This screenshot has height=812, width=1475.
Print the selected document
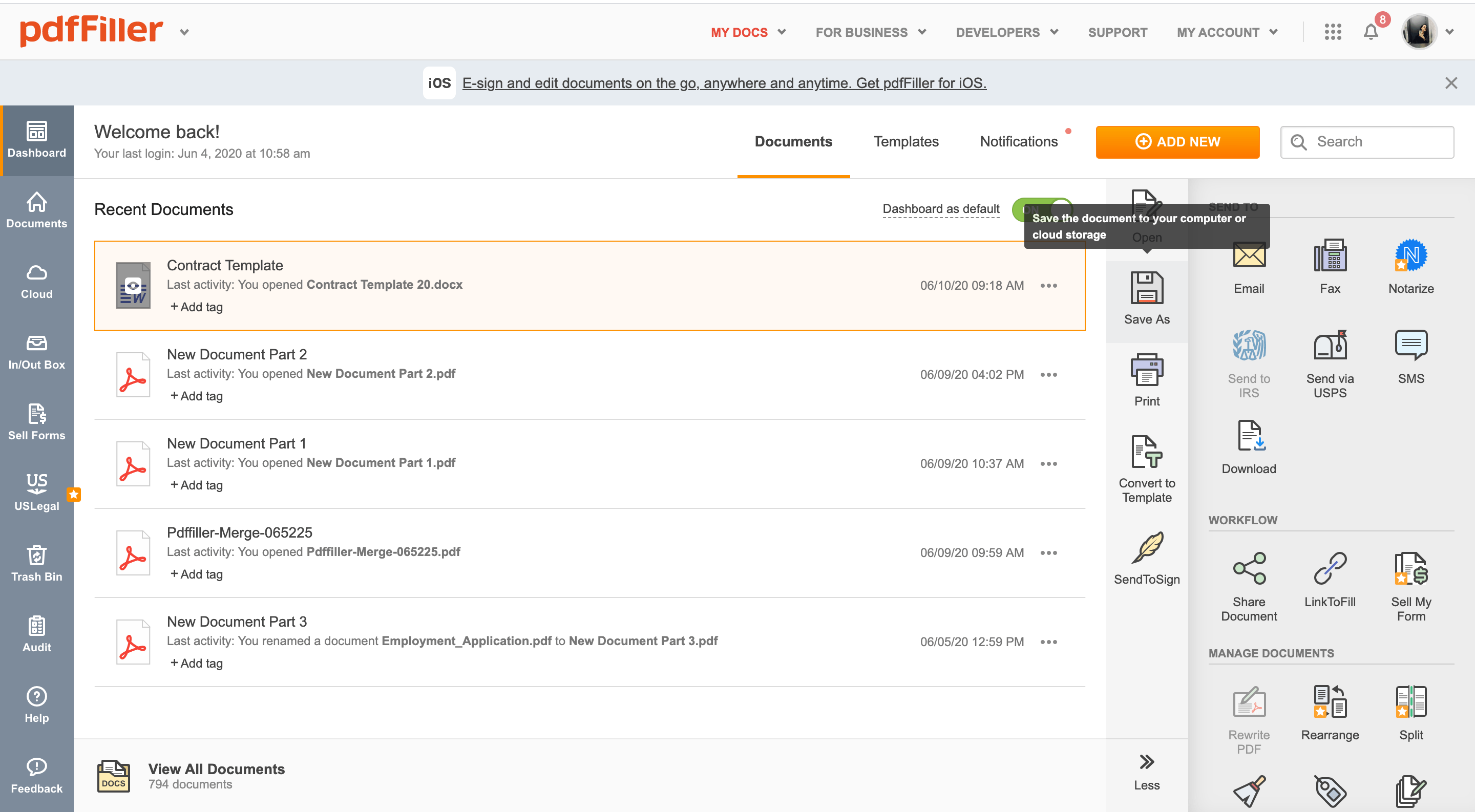point(1146,380)
